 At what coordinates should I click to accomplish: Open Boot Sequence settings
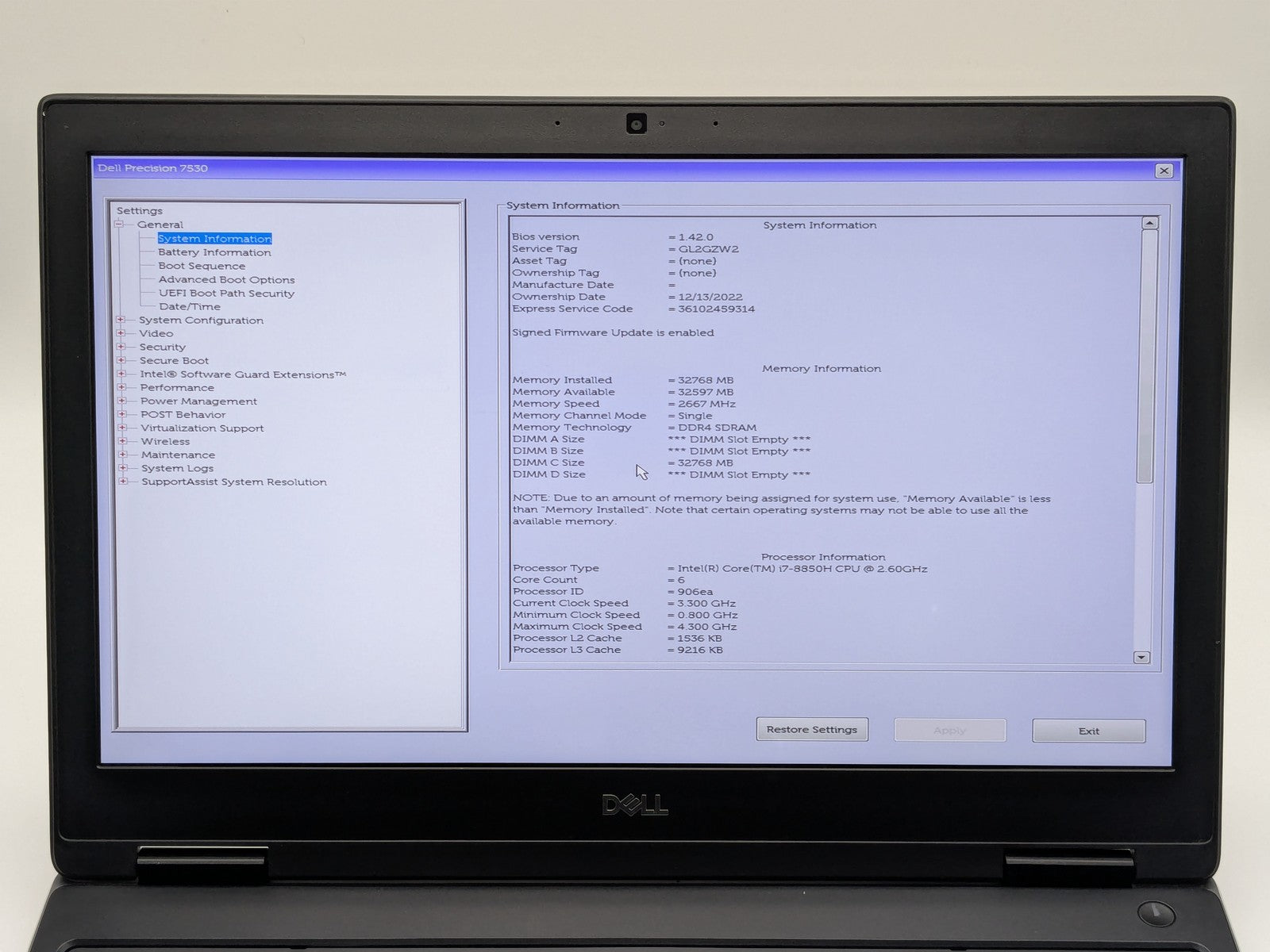(x=202, y=266)
